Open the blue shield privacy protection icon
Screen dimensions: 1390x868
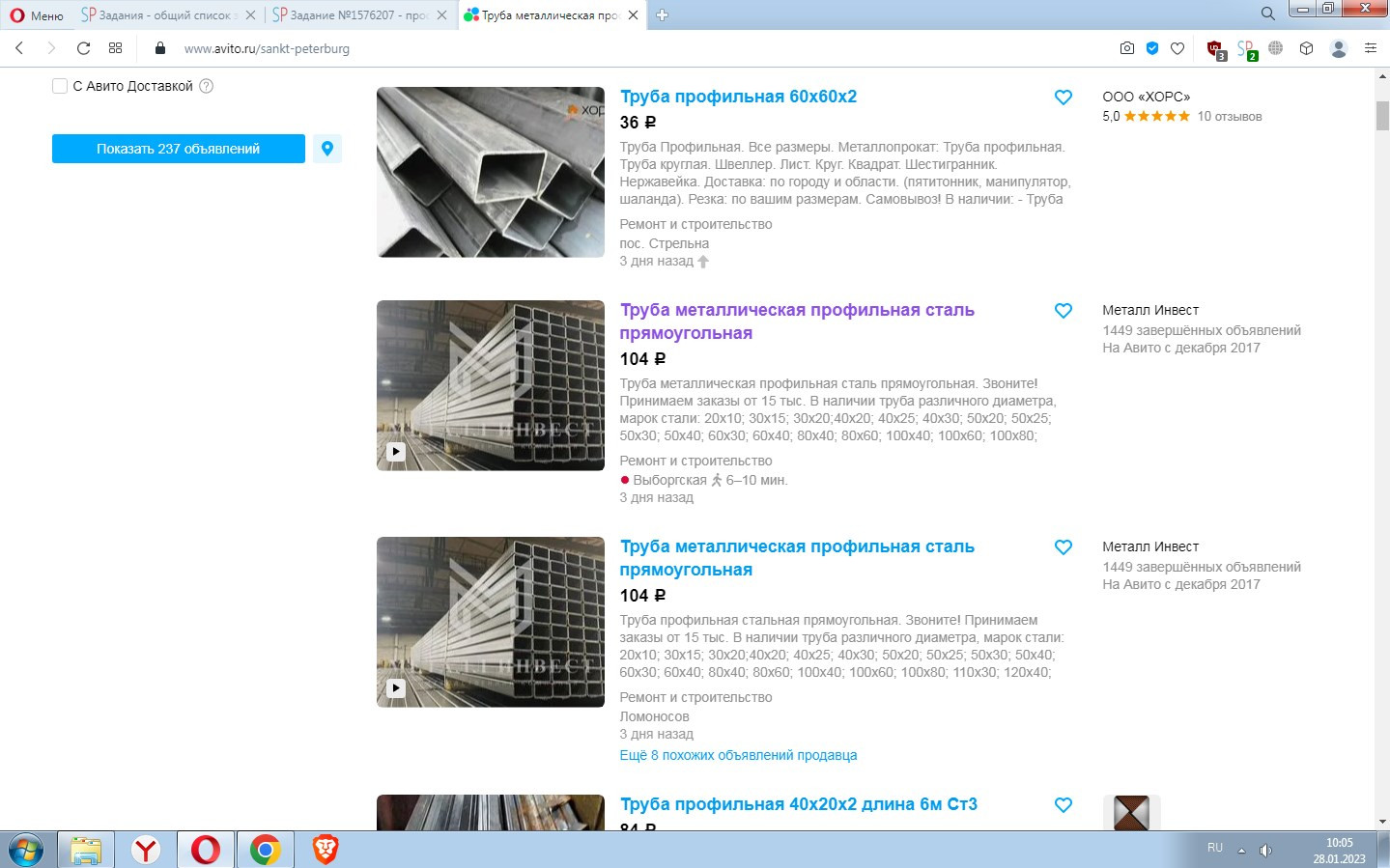click(1151, 48)
